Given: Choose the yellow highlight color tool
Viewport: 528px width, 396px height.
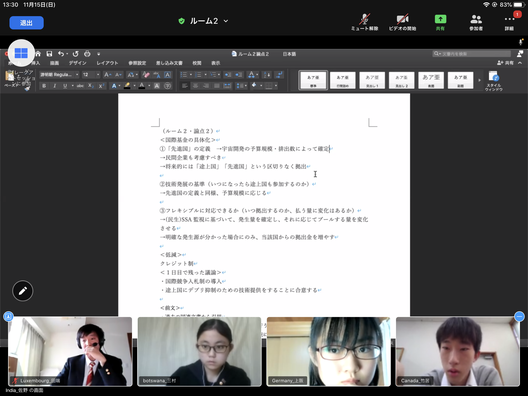Looking at the screenshot, I should (127, 86).
